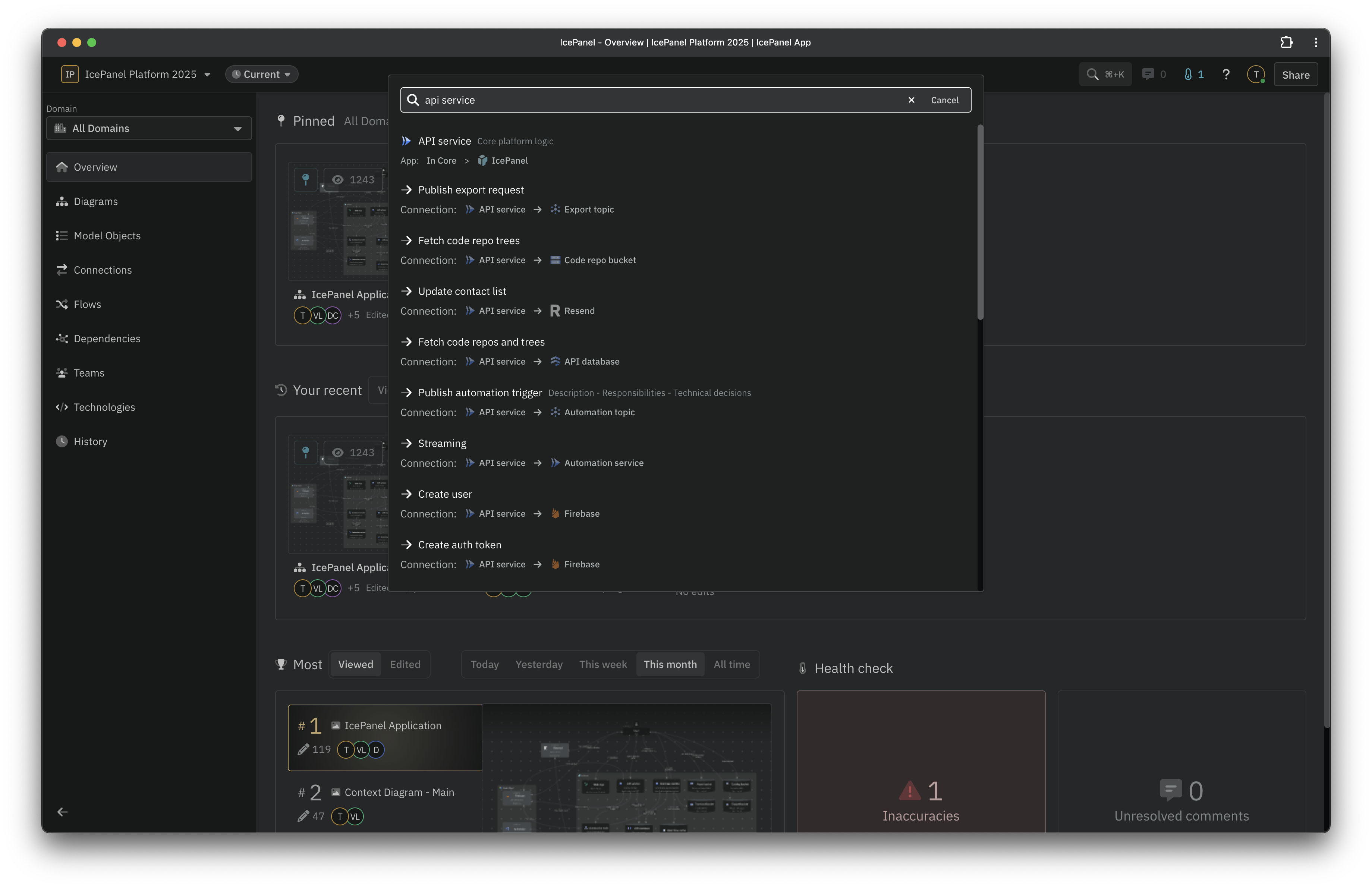Open the help question mark icon
This screenshot has width=1372, height=888.
(x=1225, y=74)
